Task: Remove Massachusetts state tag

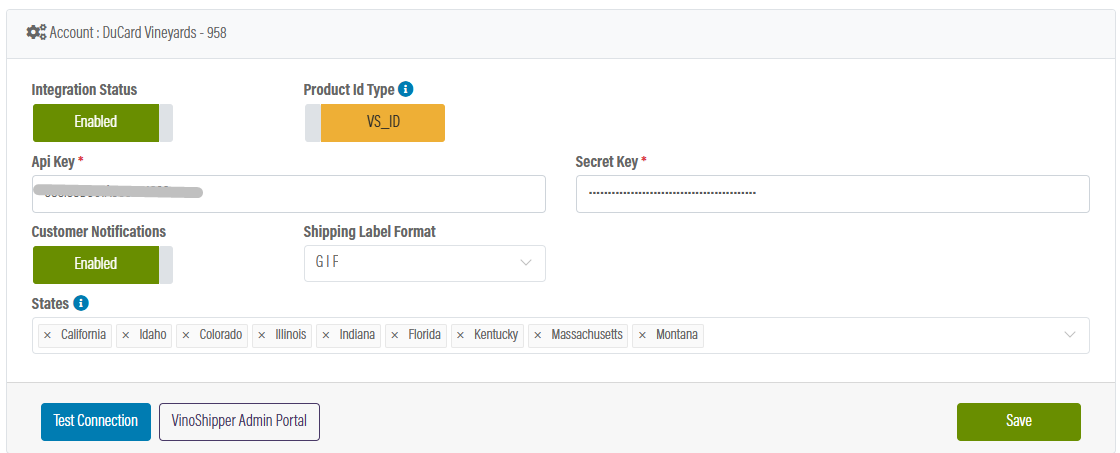Action: coord(537,335)
